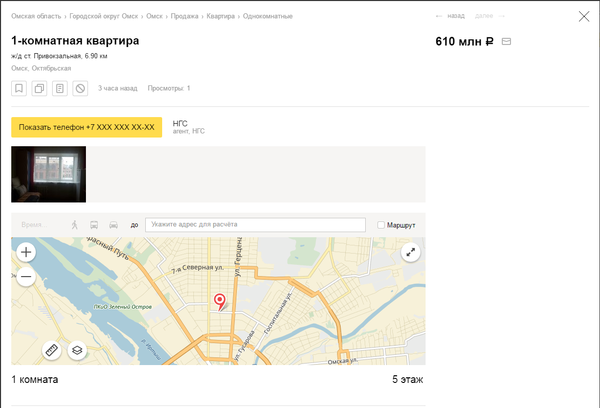
Task: Bookmark this listing with the favorite icon
Action: click(x=19, y=89)
